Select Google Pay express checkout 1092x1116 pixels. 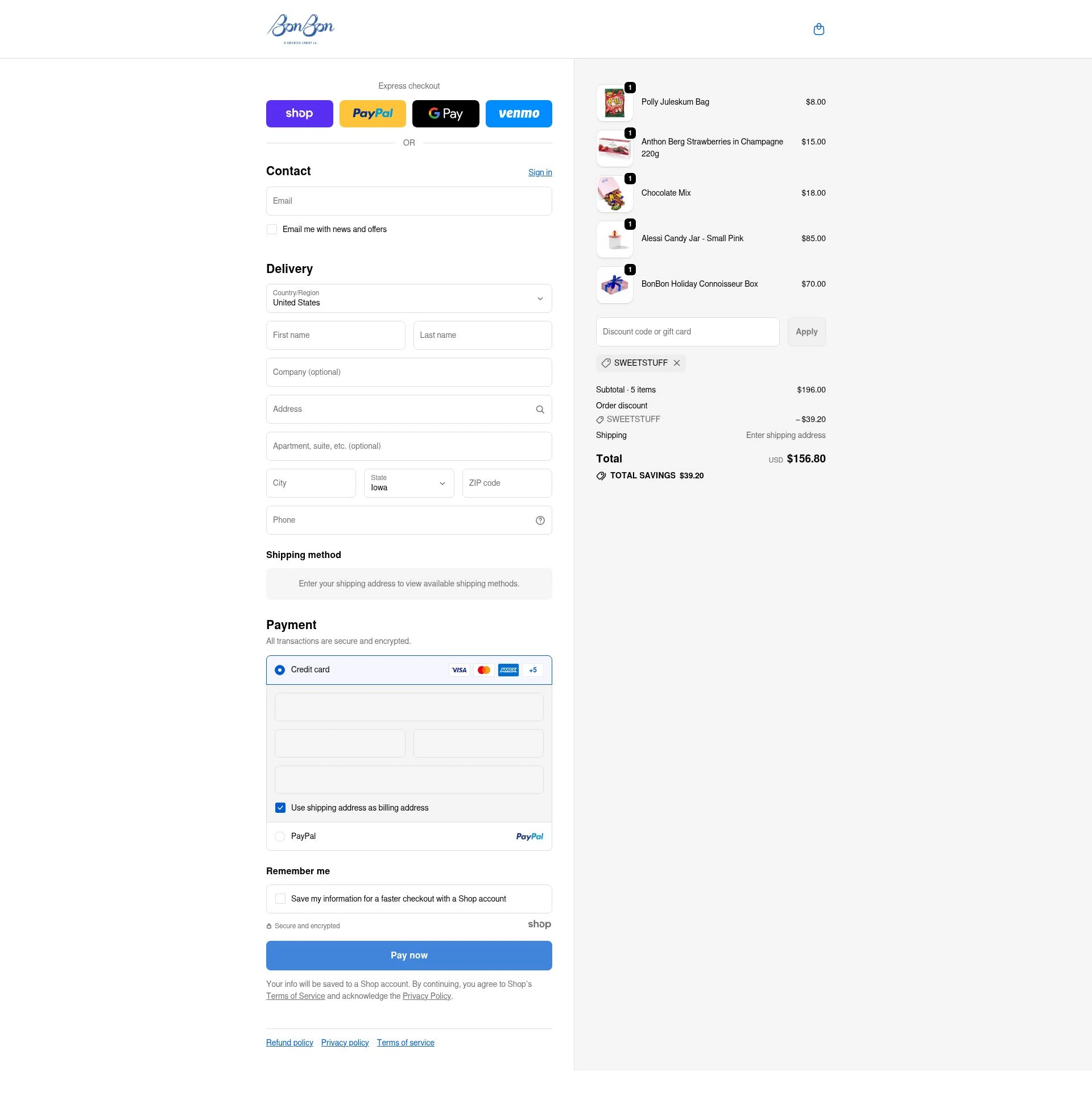pyautogui.click(x=445, y=113)
